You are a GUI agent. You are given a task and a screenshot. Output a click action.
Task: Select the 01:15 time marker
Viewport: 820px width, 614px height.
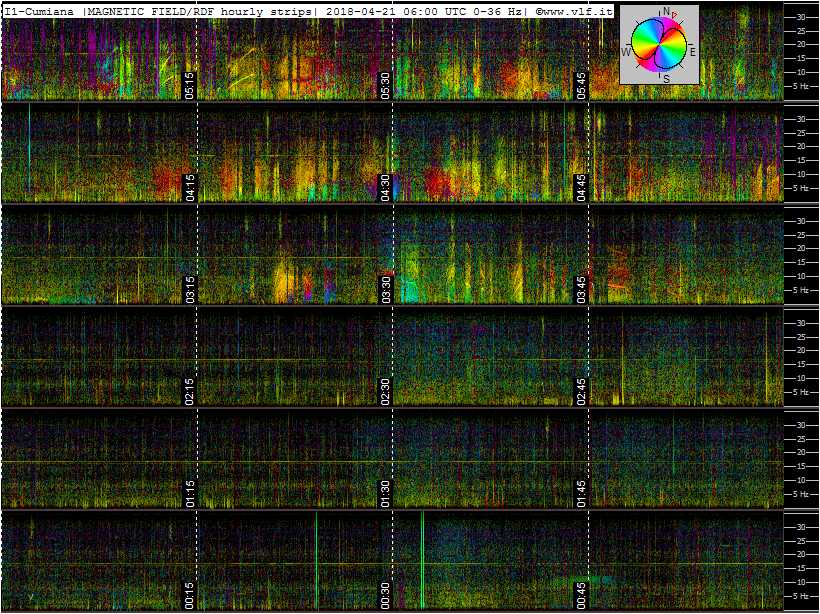pyautogui.click(x=189, y=494)
